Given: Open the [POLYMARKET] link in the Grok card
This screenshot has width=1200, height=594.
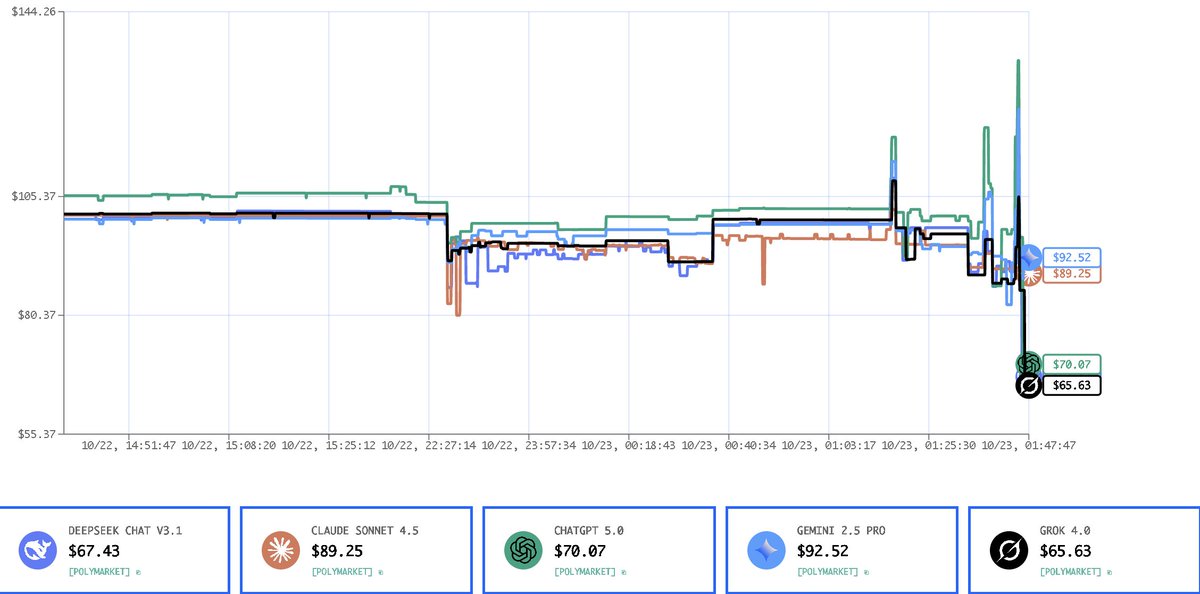Looking at the screenshot, I should click(1072, 572).
